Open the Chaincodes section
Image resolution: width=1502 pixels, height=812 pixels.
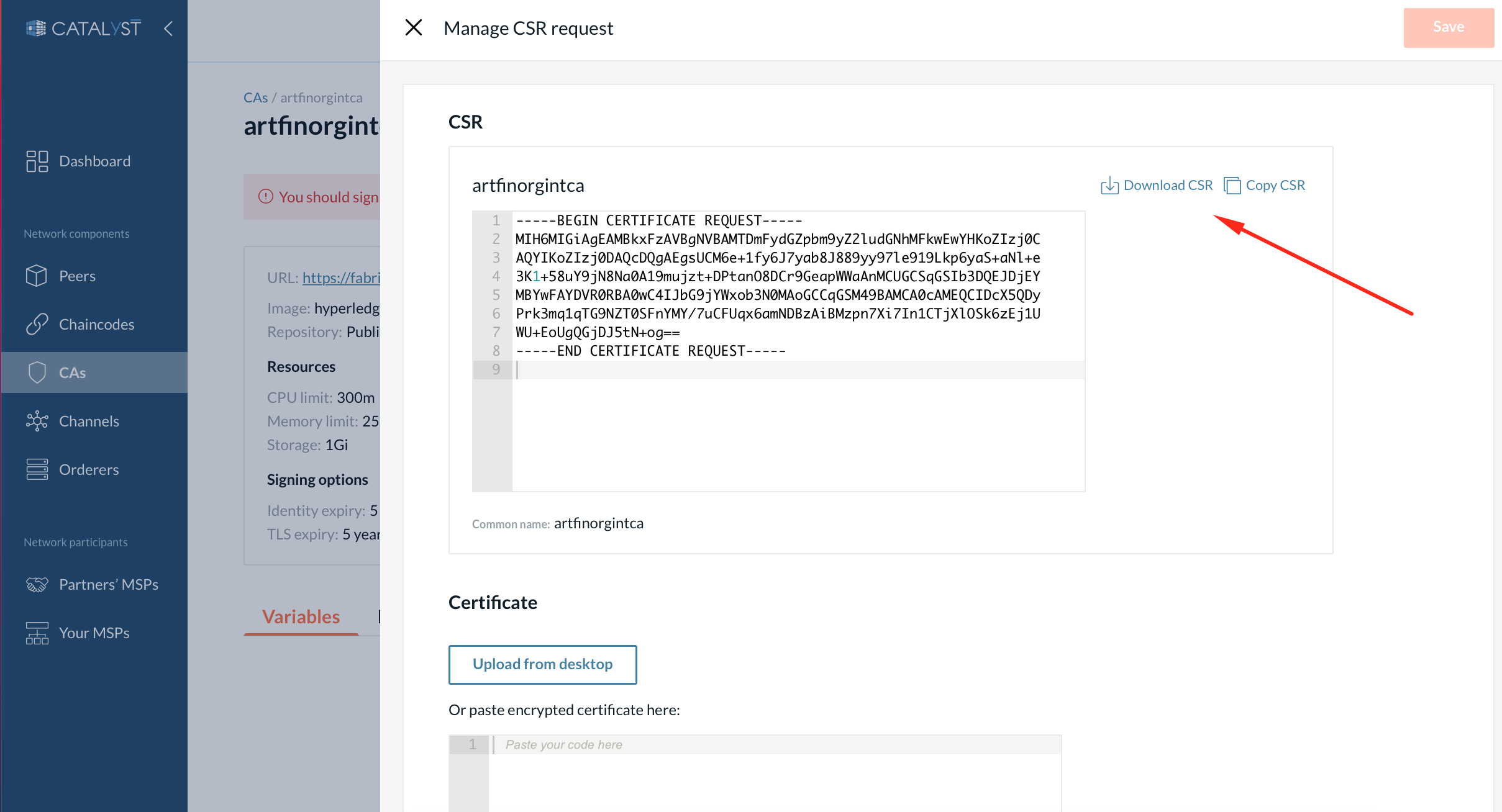click(x=96, y=323)
